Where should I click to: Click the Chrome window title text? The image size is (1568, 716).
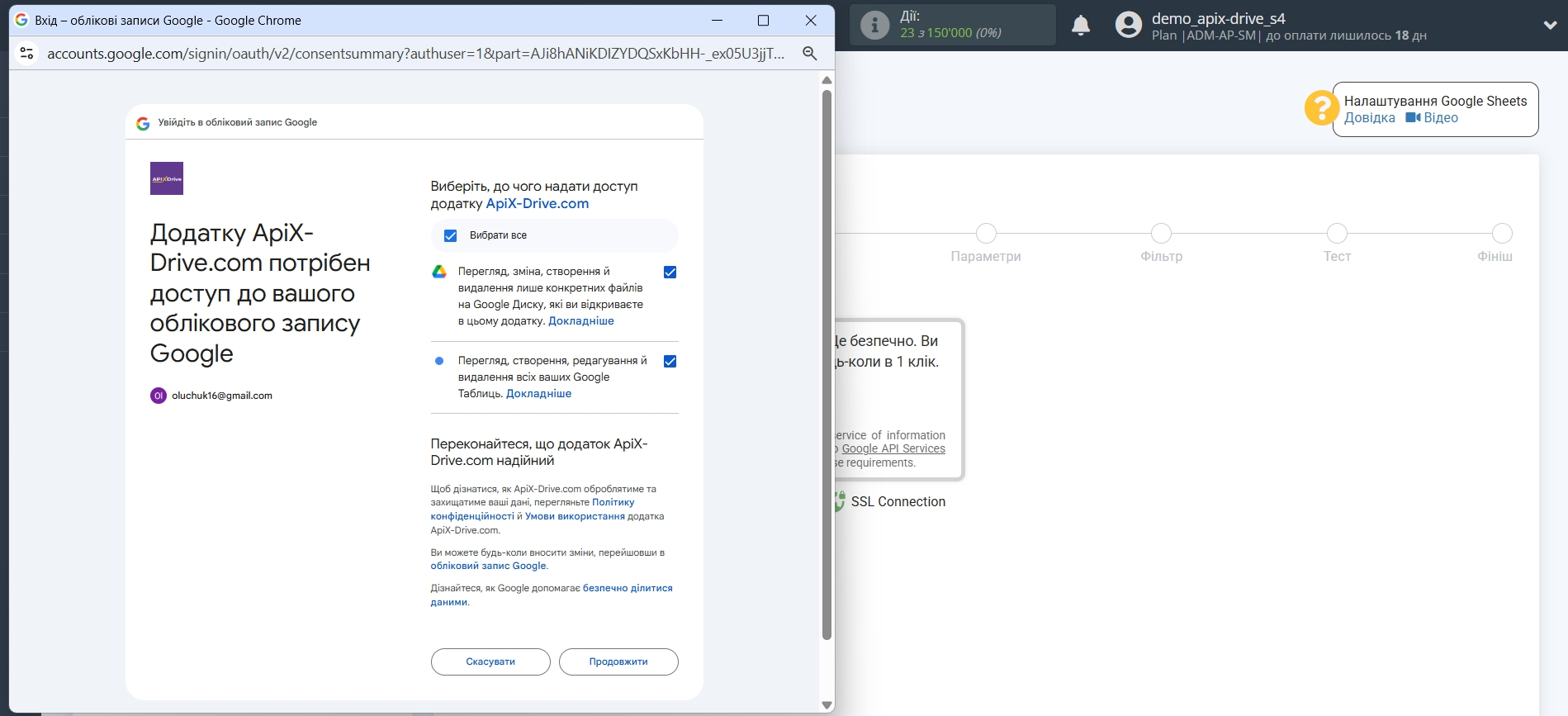click(x=168, y=21)
